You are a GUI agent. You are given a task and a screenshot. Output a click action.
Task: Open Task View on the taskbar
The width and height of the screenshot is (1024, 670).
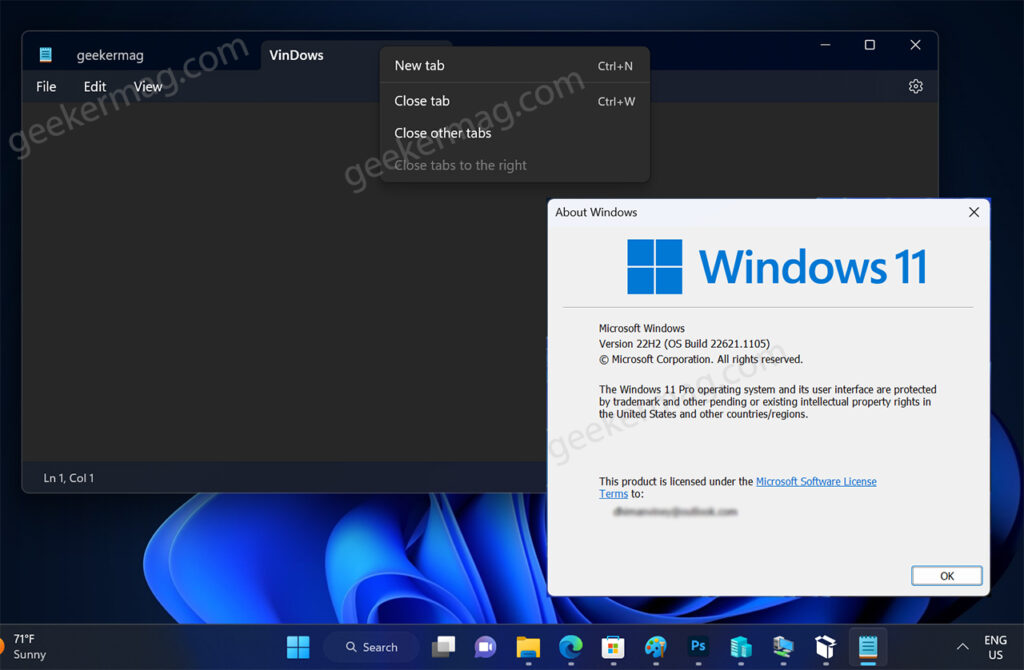click(x=443, y=646)
